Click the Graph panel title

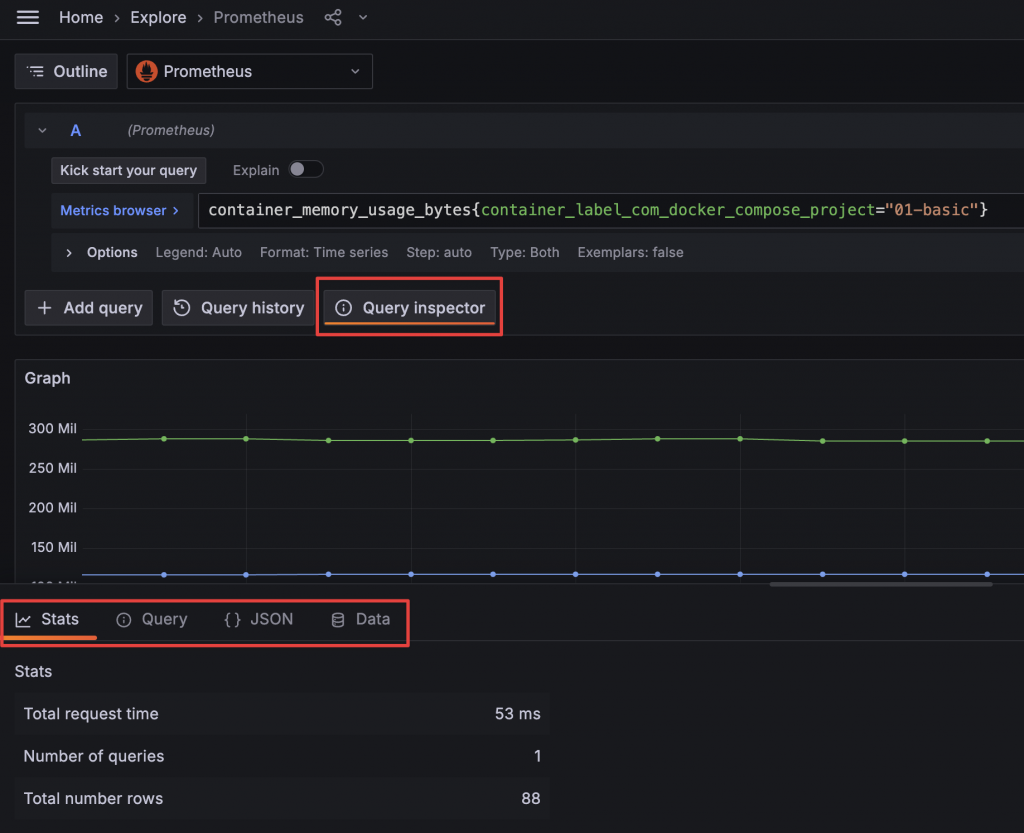point(47,378)
